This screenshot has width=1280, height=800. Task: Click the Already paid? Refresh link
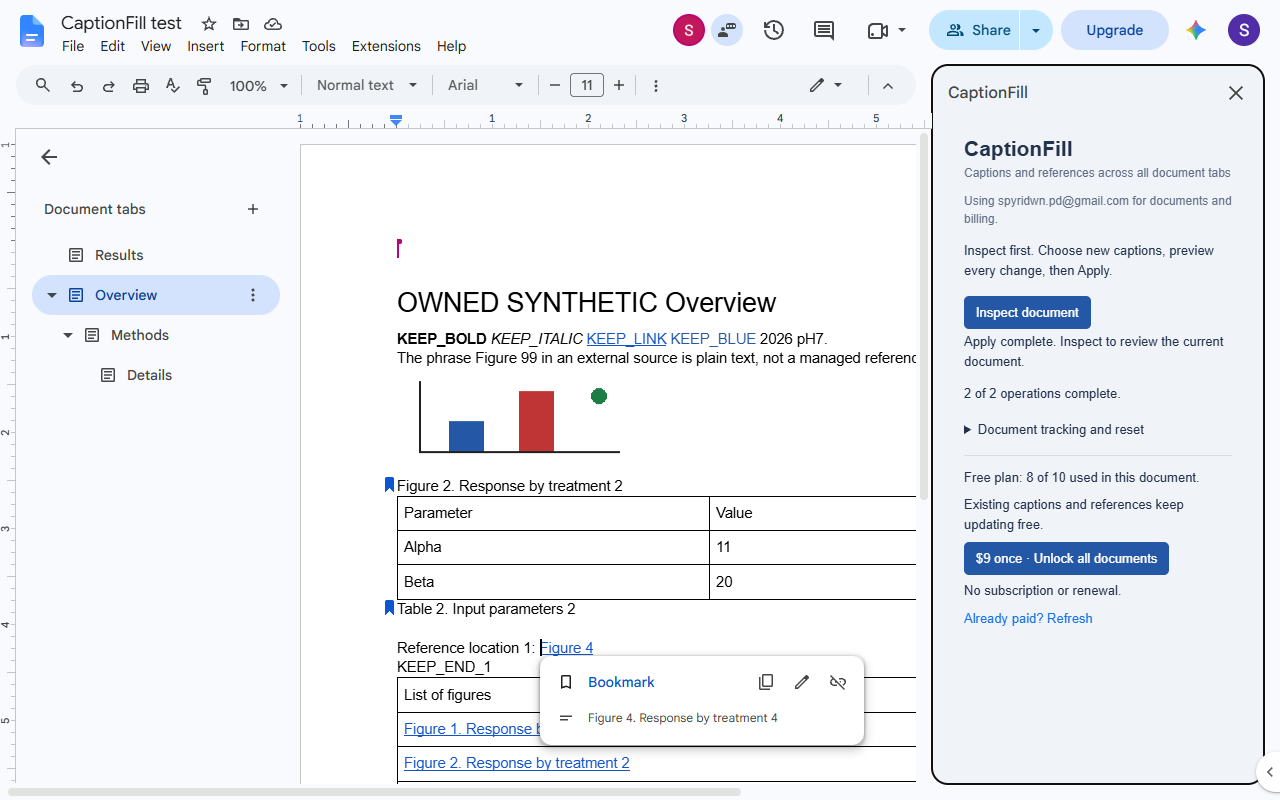1028,618
